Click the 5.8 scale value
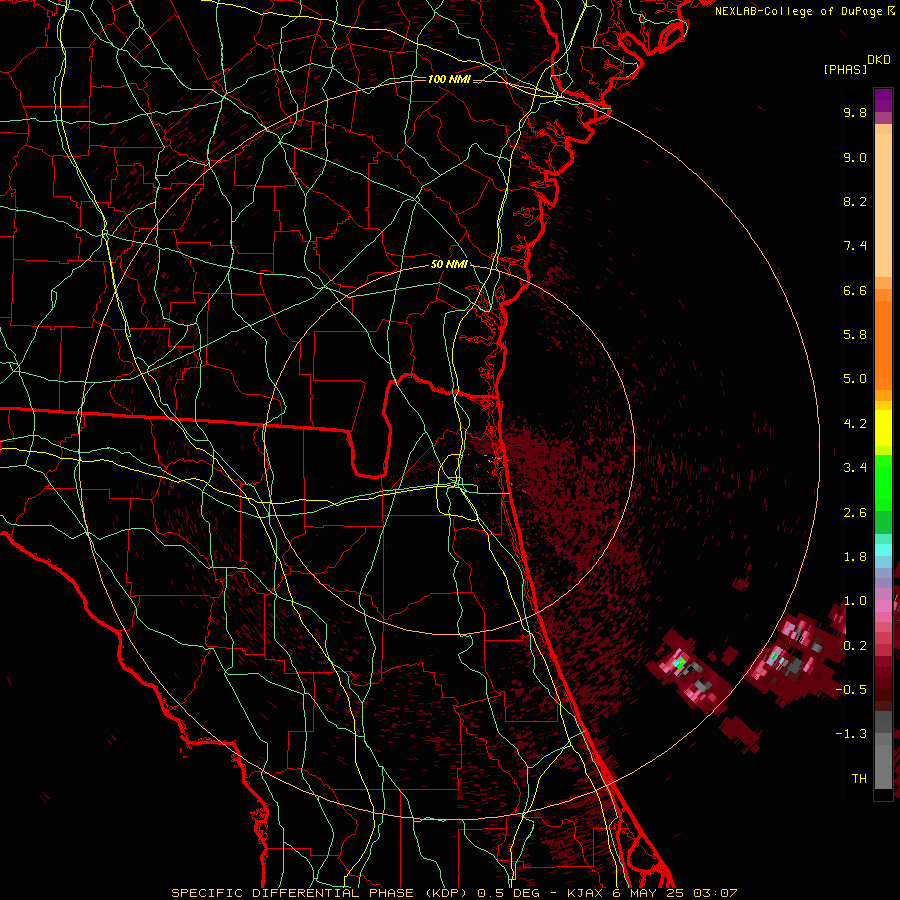The height and width of the screenshot is (900, 900). [855, 335]
